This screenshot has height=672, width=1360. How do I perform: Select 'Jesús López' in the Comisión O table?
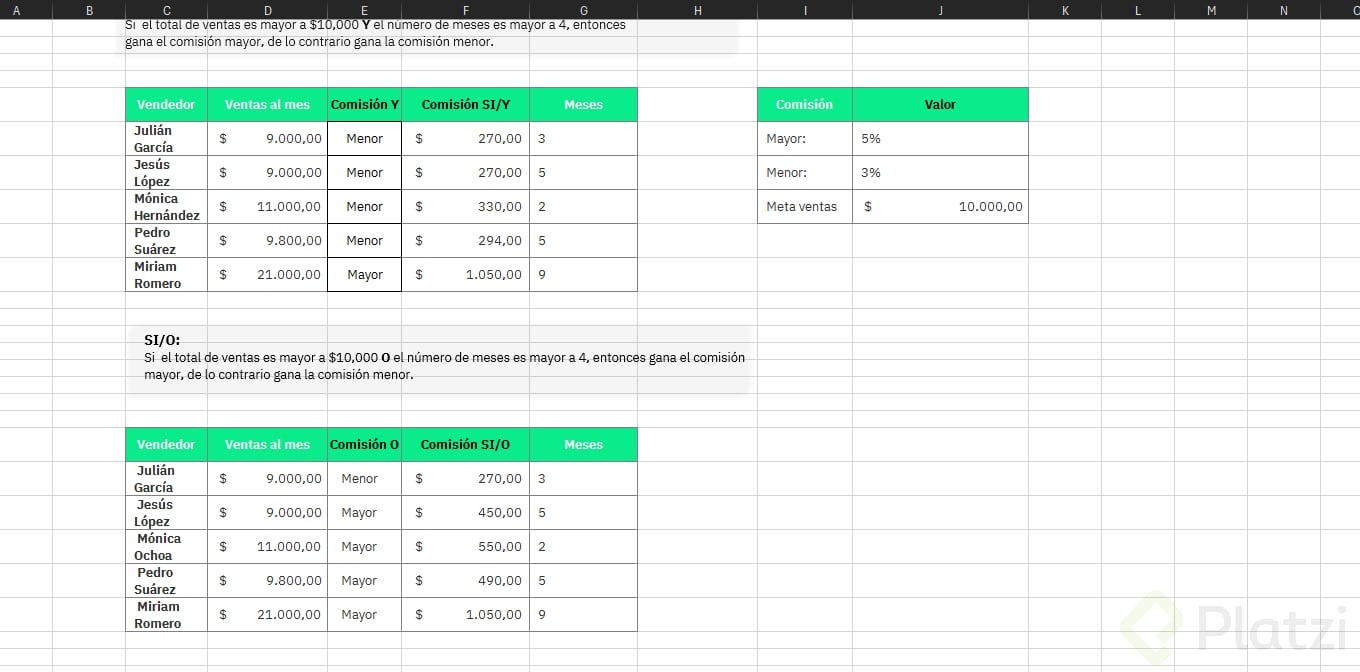[x=166, y=513]
